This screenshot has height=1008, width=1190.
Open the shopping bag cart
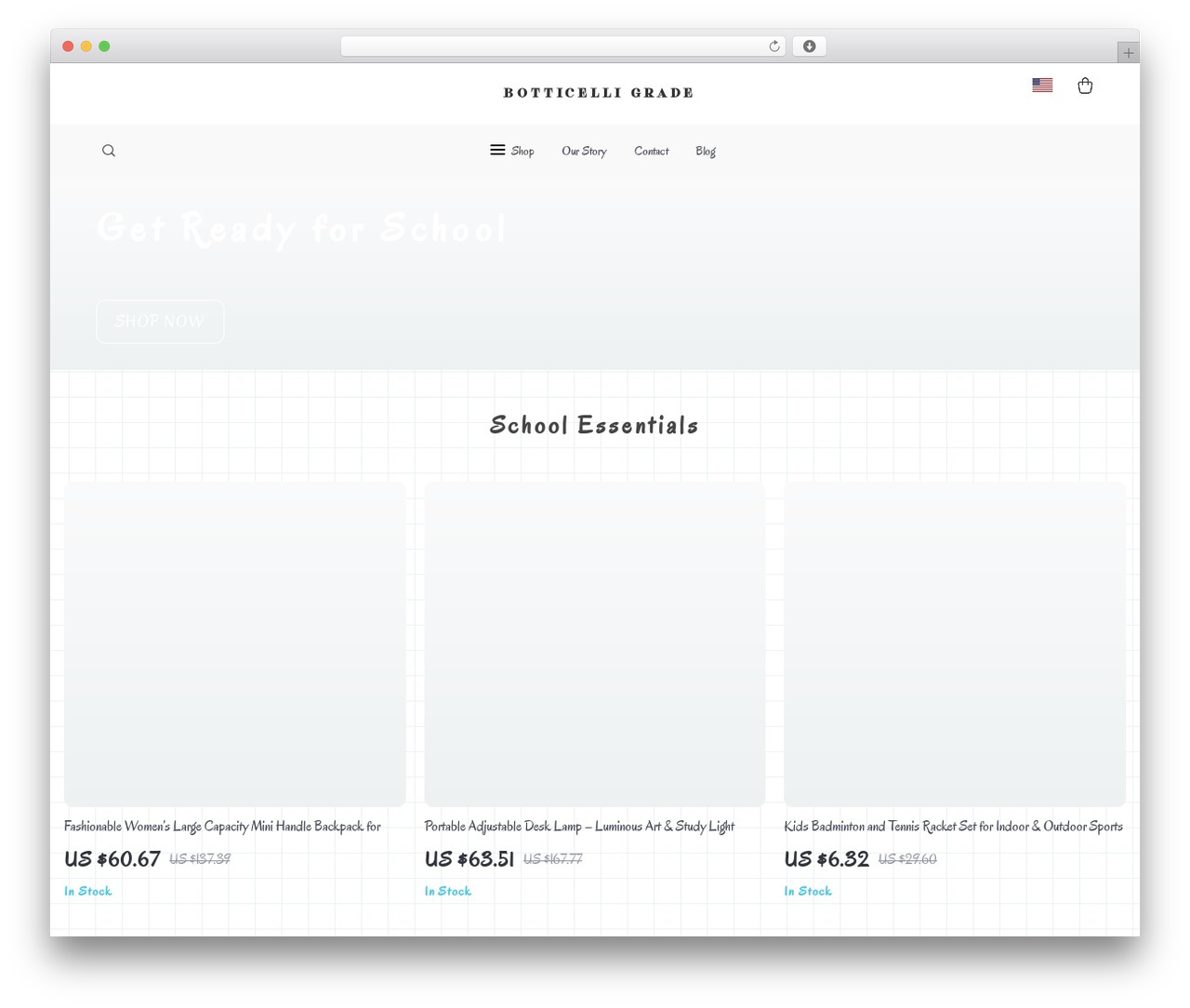click(1085, 86)
